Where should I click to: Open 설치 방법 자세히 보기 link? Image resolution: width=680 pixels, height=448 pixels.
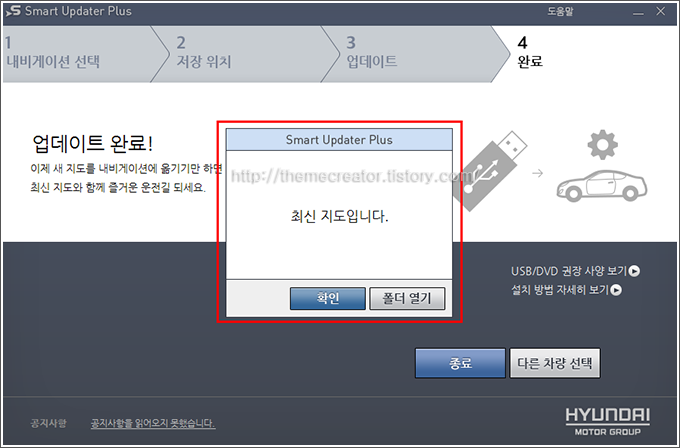pyautogui.click(x=560, y=290)
